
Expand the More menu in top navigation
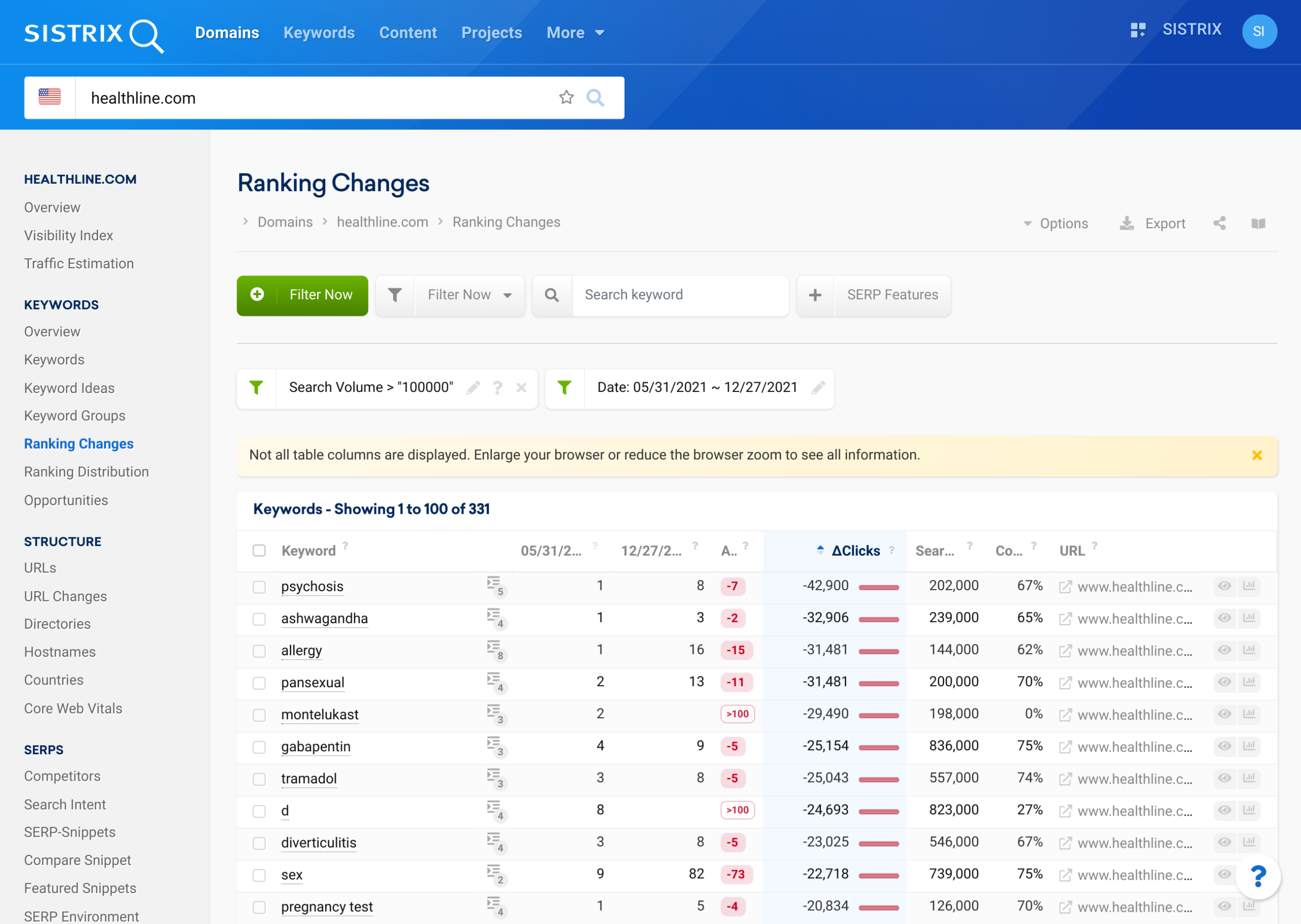coord(575,33)
